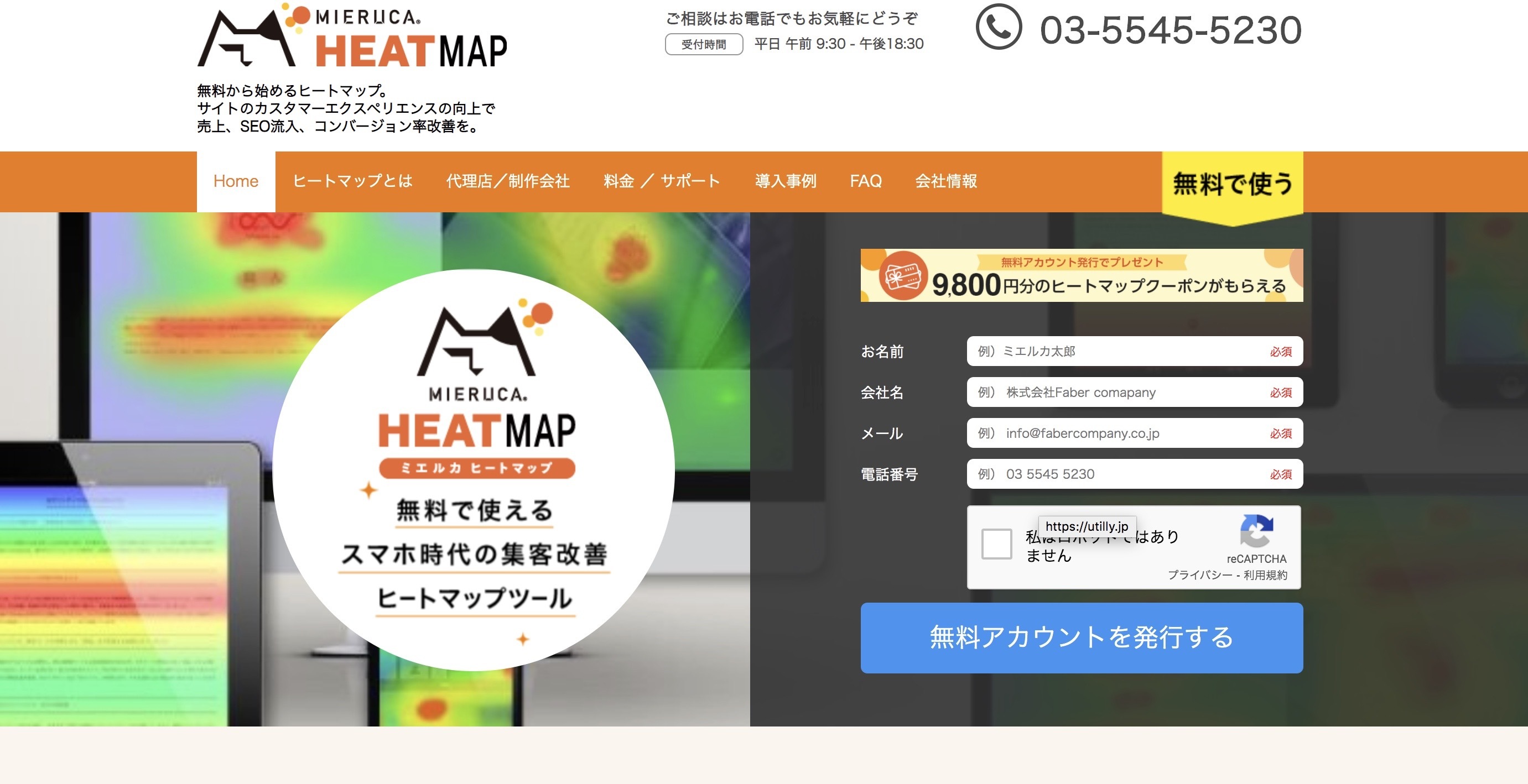Focus the 電話番号 input field

click(x=1134, y=474)
